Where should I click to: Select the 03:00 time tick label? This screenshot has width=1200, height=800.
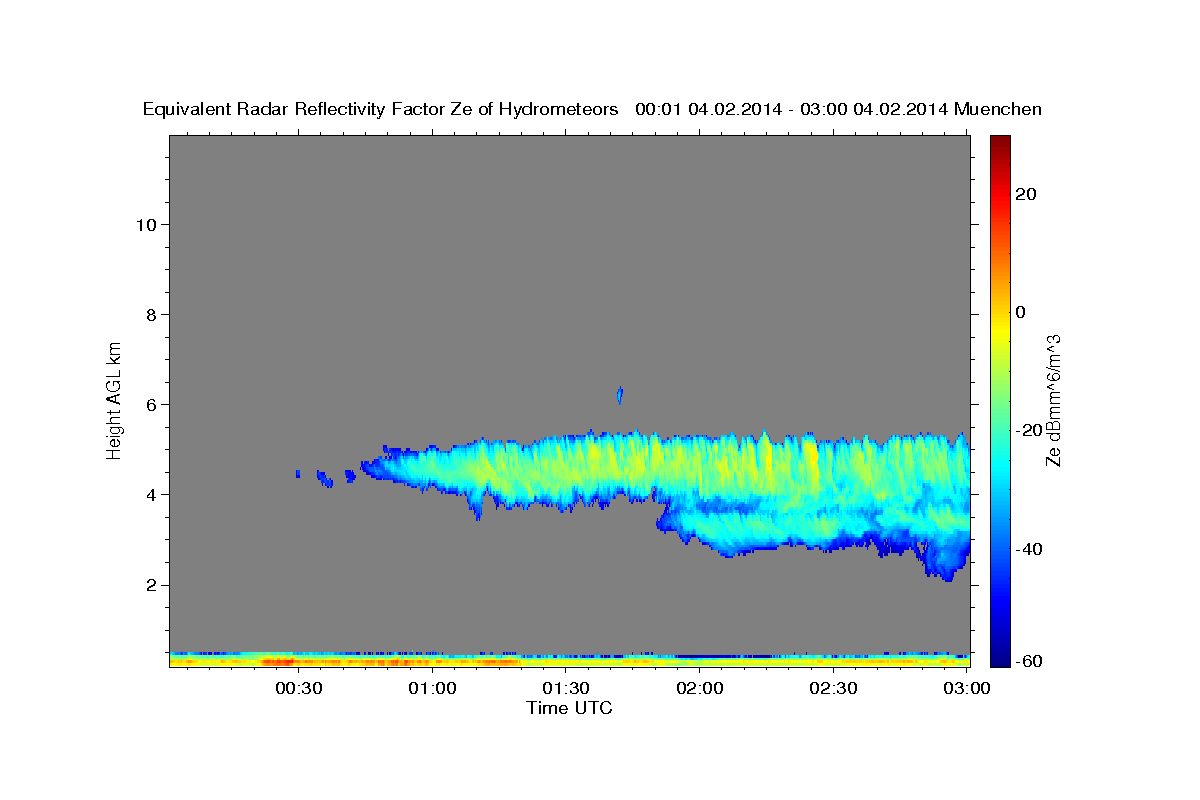967,688
